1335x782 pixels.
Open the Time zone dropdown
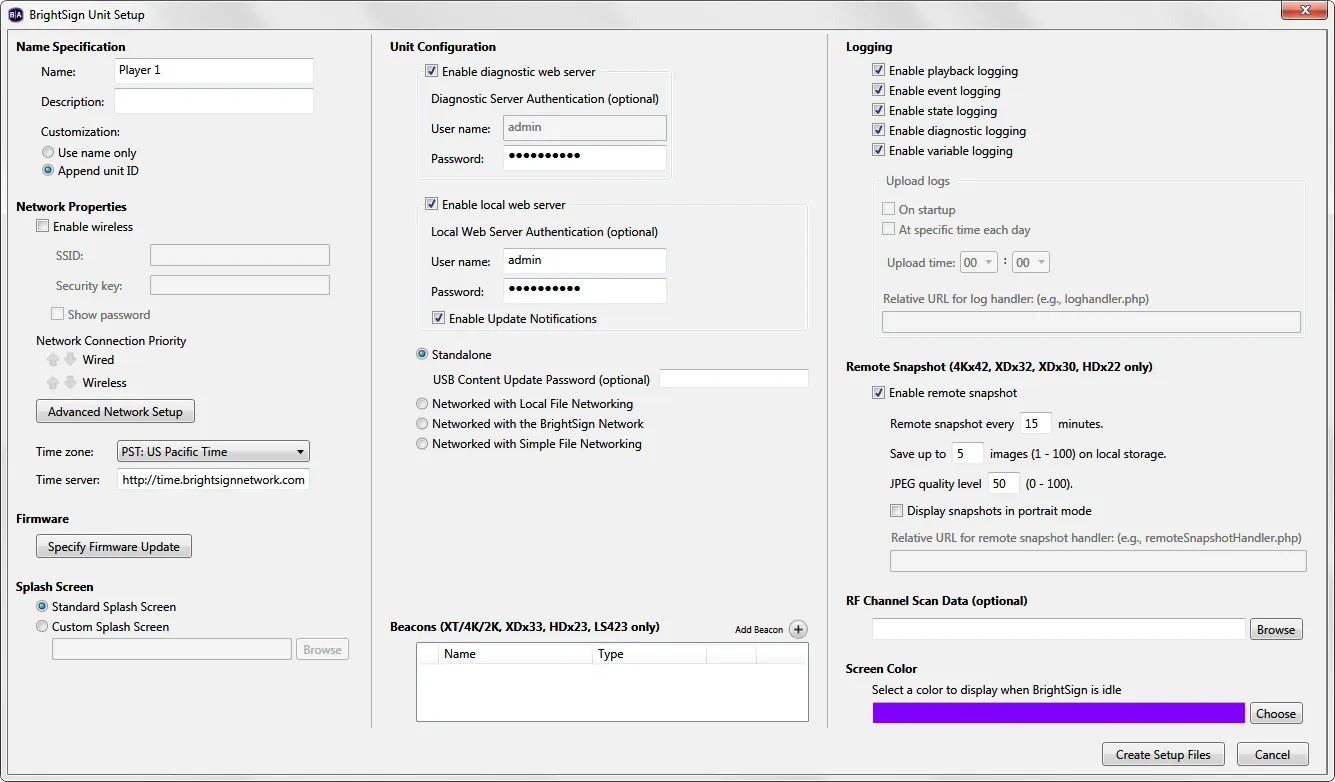pyautogui.click(x=213, y=452)
